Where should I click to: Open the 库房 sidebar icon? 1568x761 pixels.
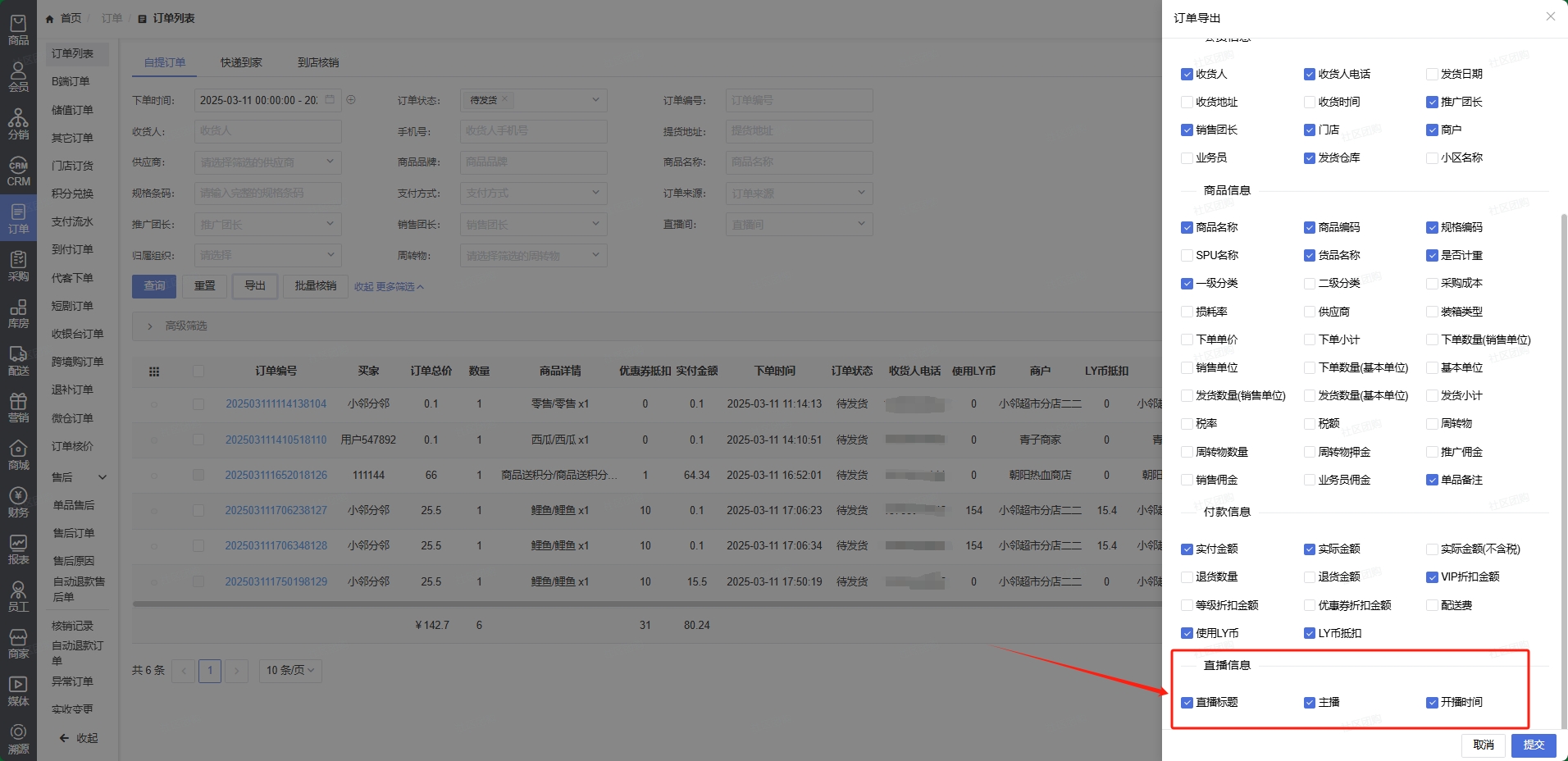point(18,313)
